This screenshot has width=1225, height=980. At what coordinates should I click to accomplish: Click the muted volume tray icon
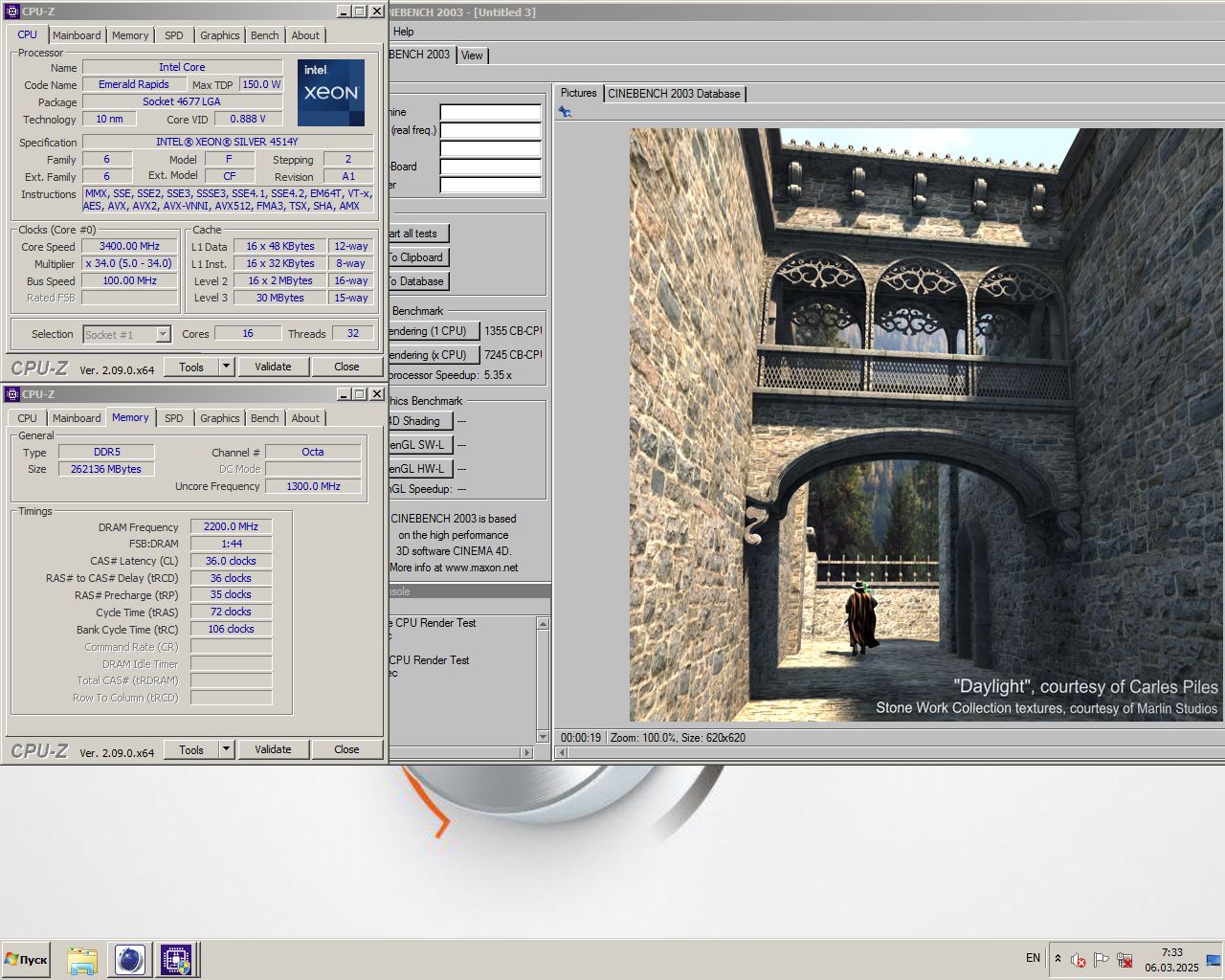pos(1079,959)
